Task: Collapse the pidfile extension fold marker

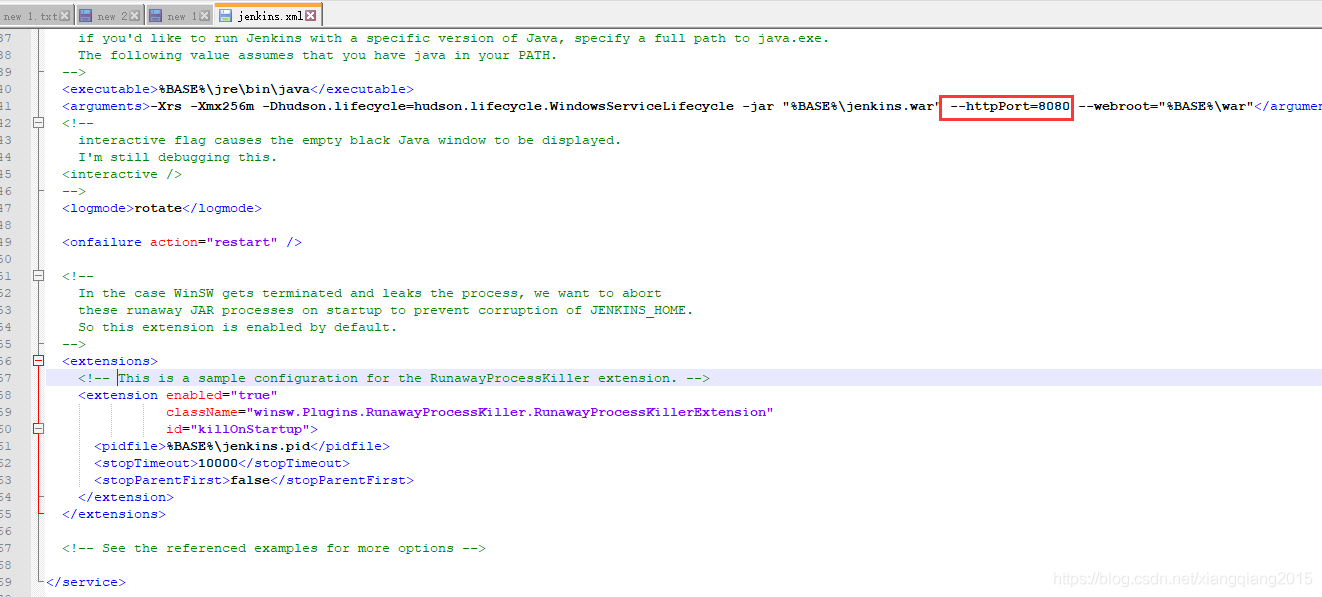Action: [39, 429]
